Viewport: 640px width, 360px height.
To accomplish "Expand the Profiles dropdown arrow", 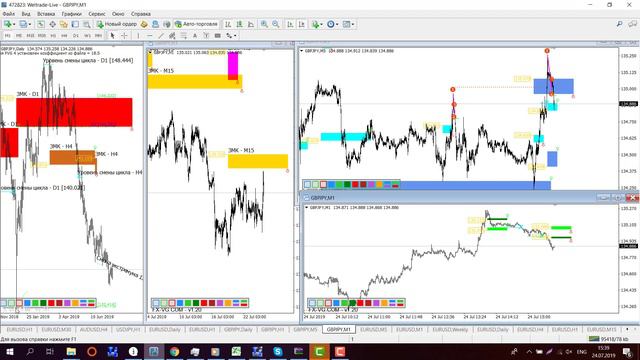I will (x=30, y=24).
